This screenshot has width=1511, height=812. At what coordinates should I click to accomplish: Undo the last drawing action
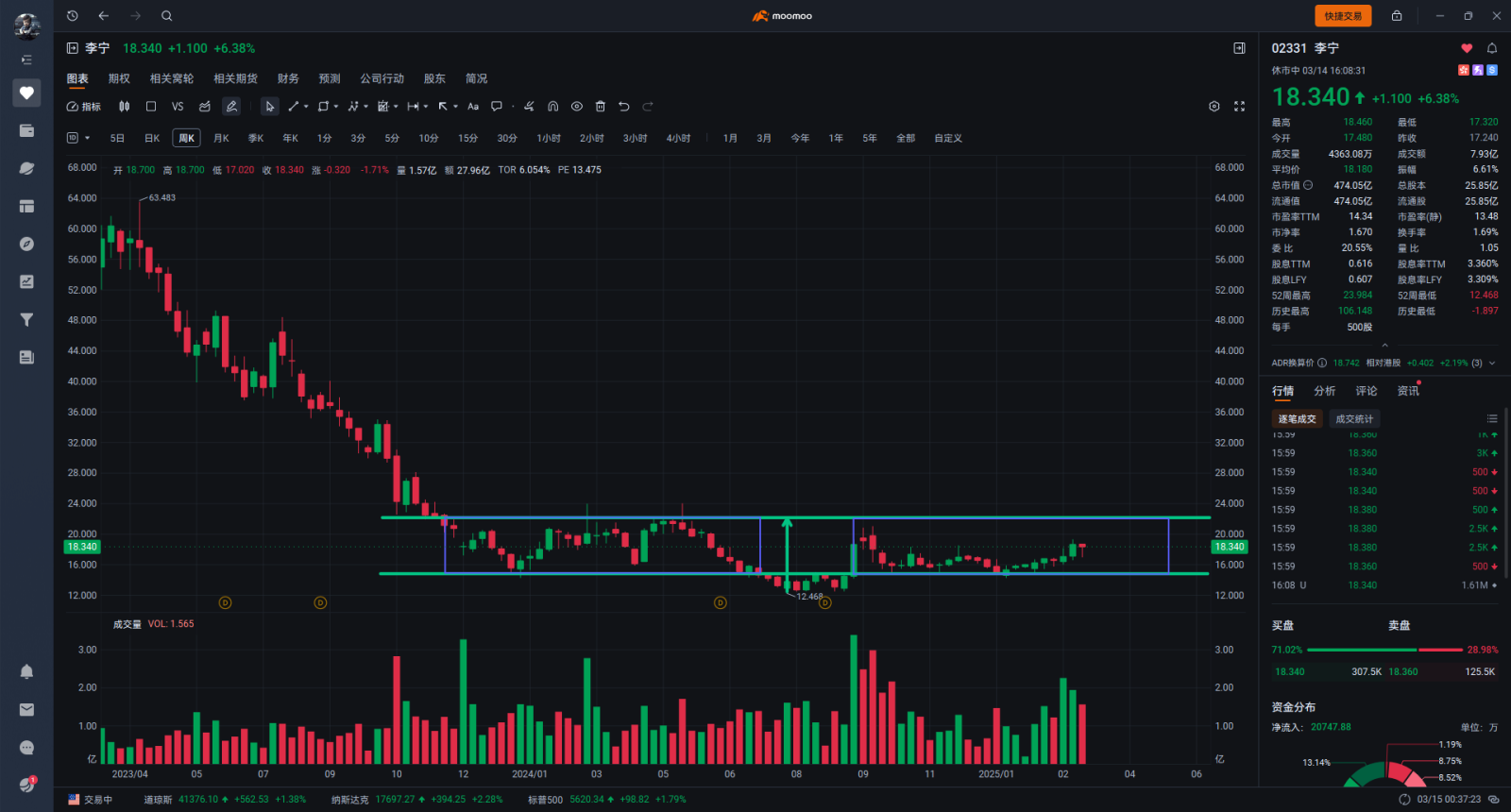click(623, 107)
